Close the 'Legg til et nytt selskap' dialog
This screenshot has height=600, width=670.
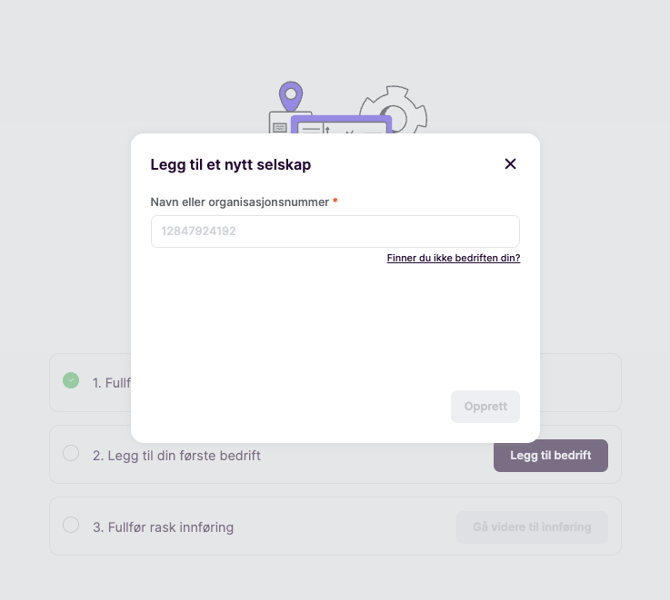510,164
